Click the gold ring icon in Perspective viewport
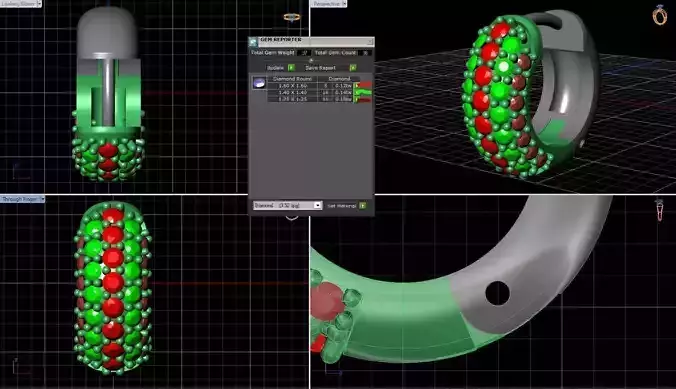The image size is (676, 389). click(x=660, y=15)
